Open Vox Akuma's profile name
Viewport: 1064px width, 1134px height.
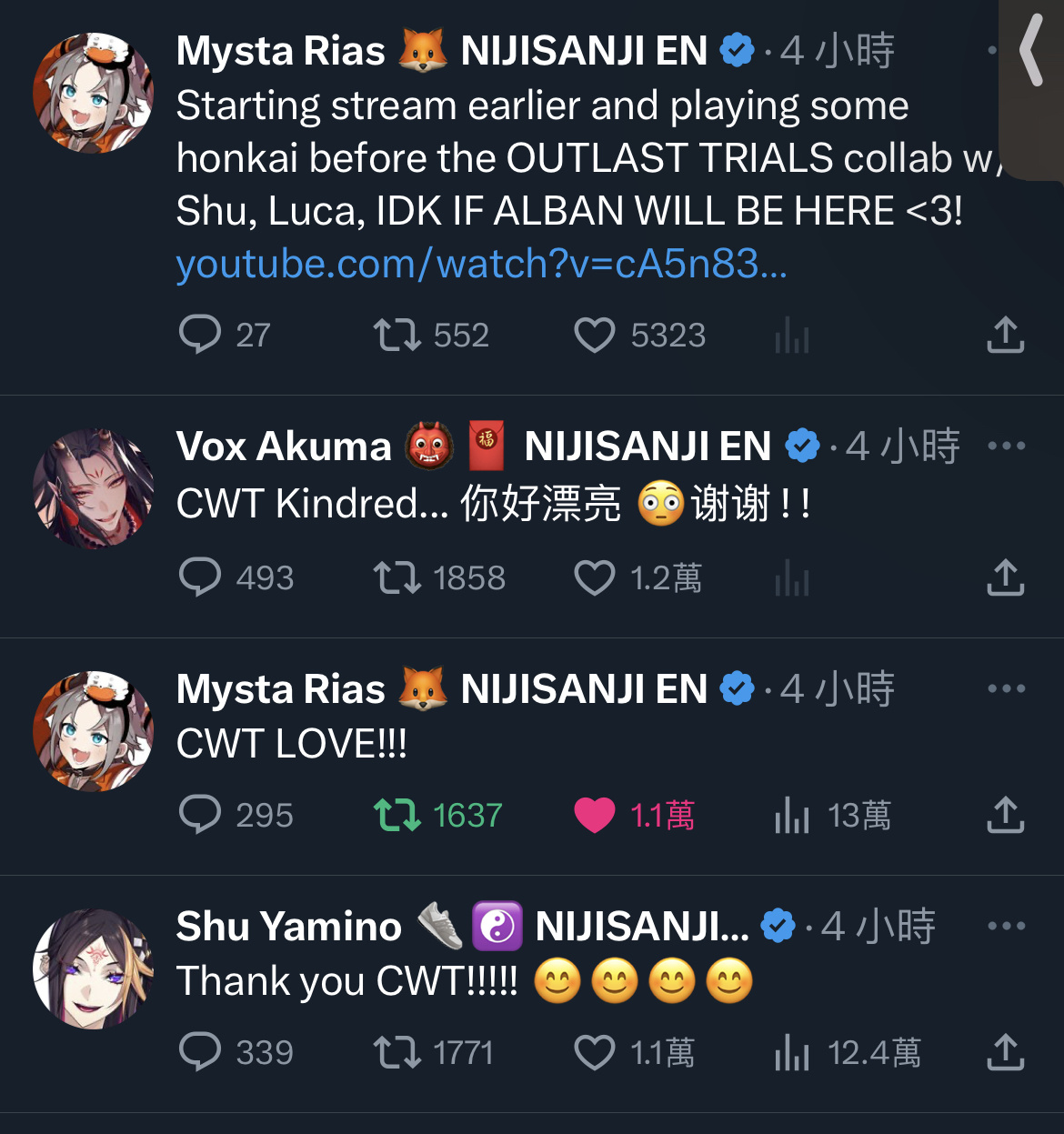point(283,447)
